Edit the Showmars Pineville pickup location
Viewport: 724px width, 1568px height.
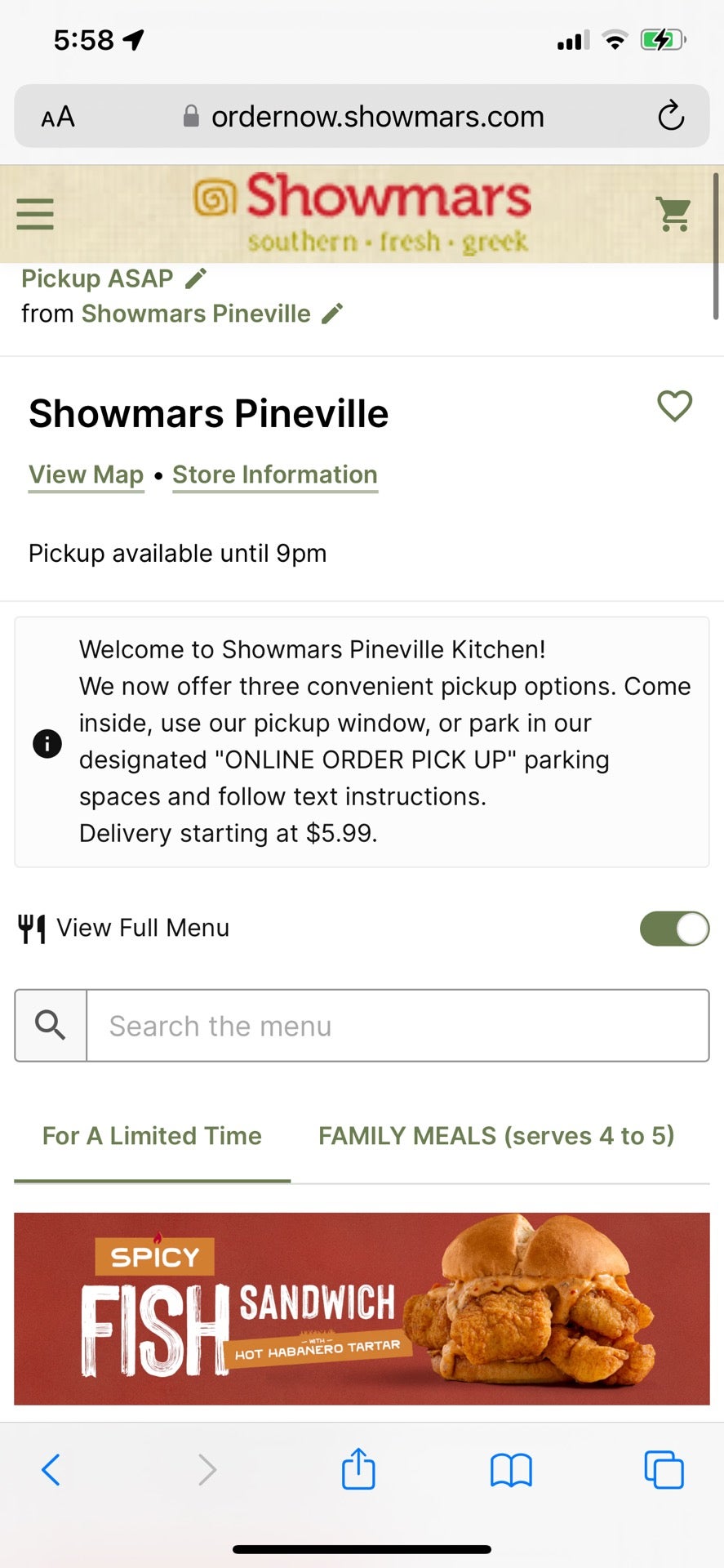332,314
